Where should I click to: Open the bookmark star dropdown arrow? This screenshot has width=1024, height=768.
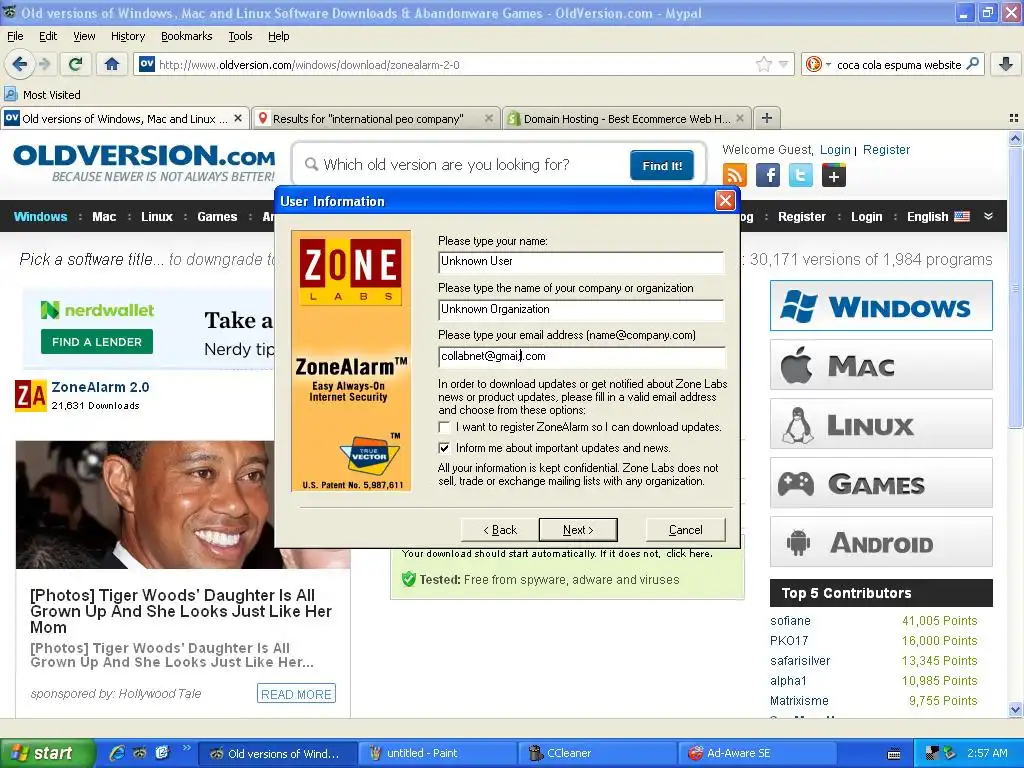pyautogui.click(x=784, y=64)
